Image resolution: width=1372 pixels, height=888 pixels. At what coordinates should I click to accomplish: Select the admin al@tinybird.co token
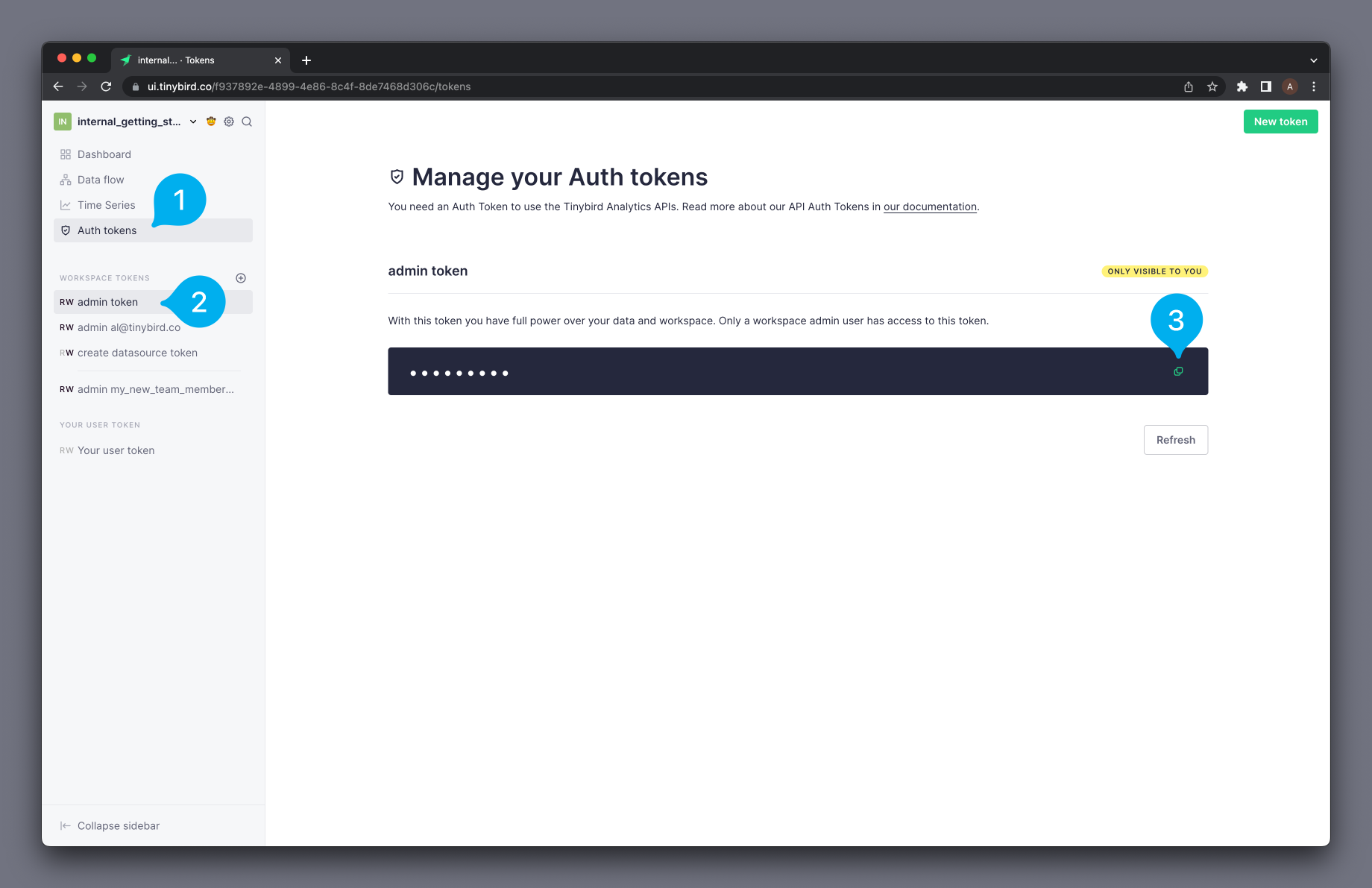pos(154,327)
